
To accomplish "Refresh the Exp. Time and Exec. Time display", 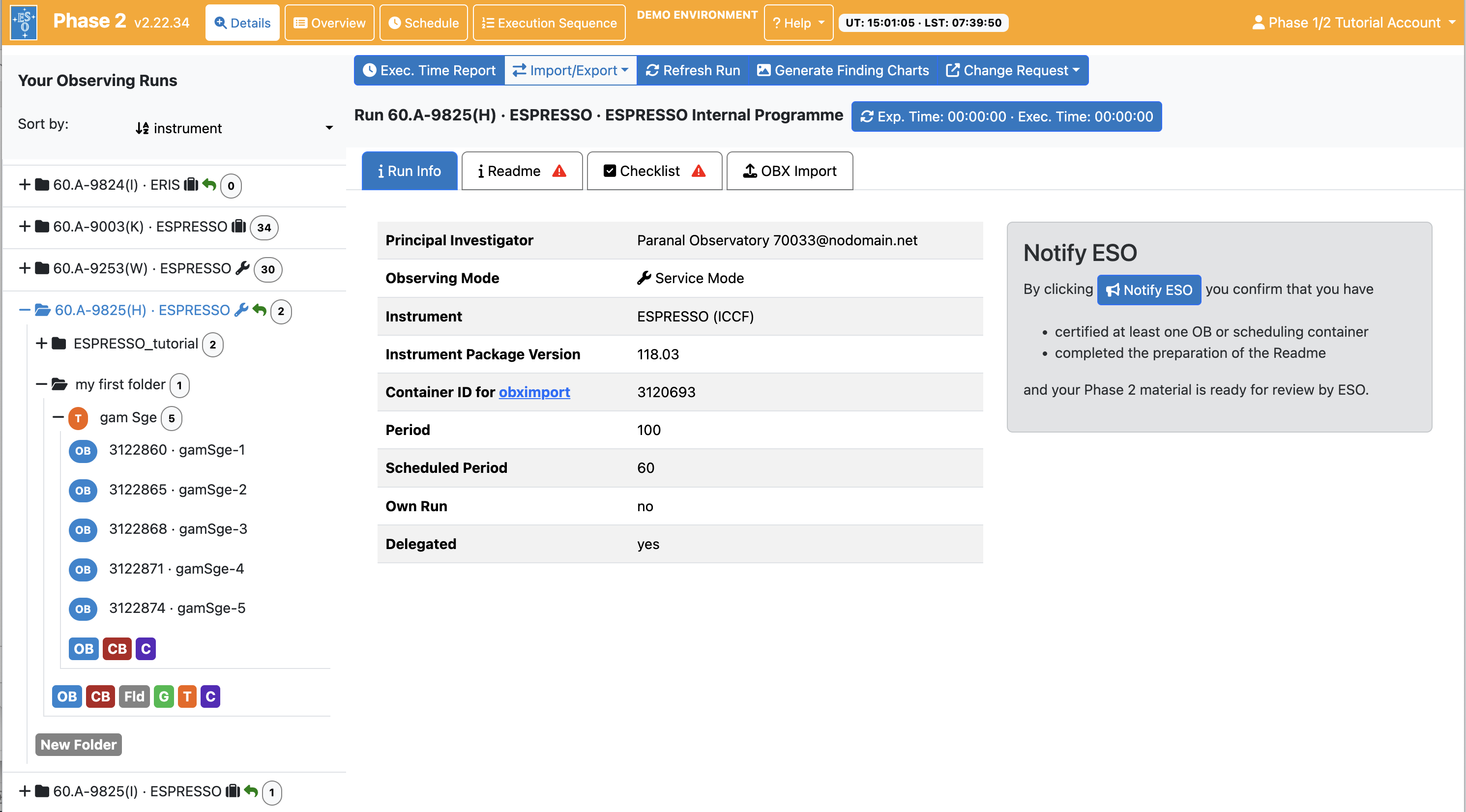I will pos(1006,116).
